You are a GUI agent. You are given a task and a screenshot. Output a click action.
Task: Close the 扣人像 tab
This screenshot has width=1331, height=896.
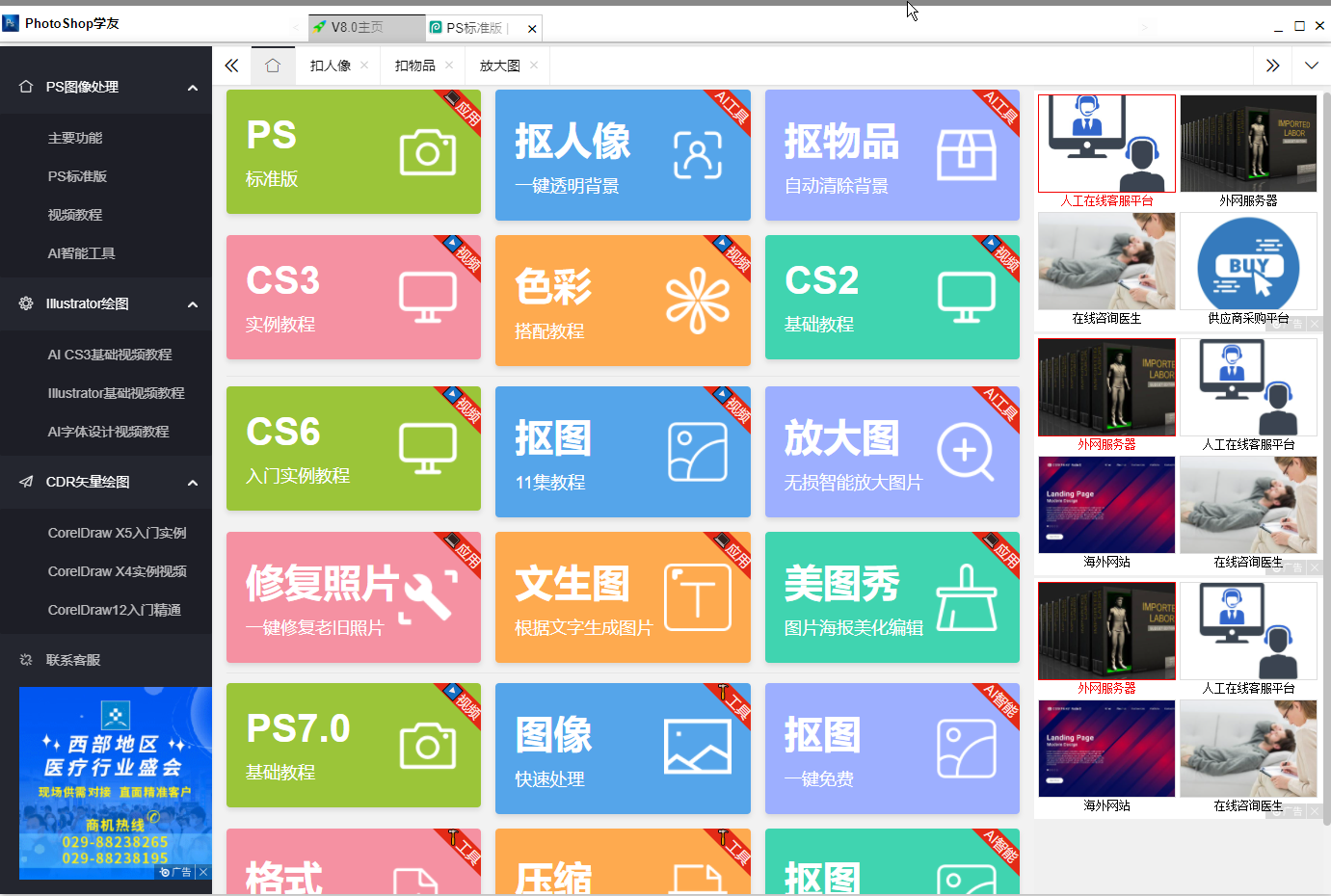[x=364, y=66]
